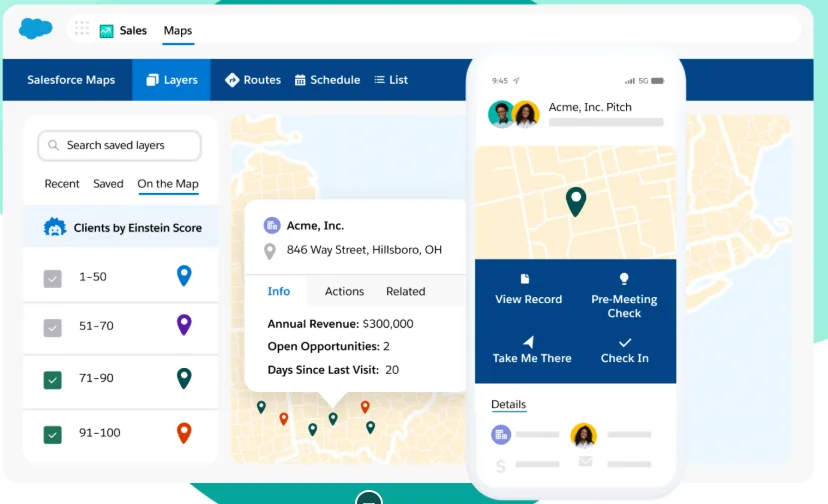Click the Sales app name
This screenshot has height=504, width=828.
point(133,31)
